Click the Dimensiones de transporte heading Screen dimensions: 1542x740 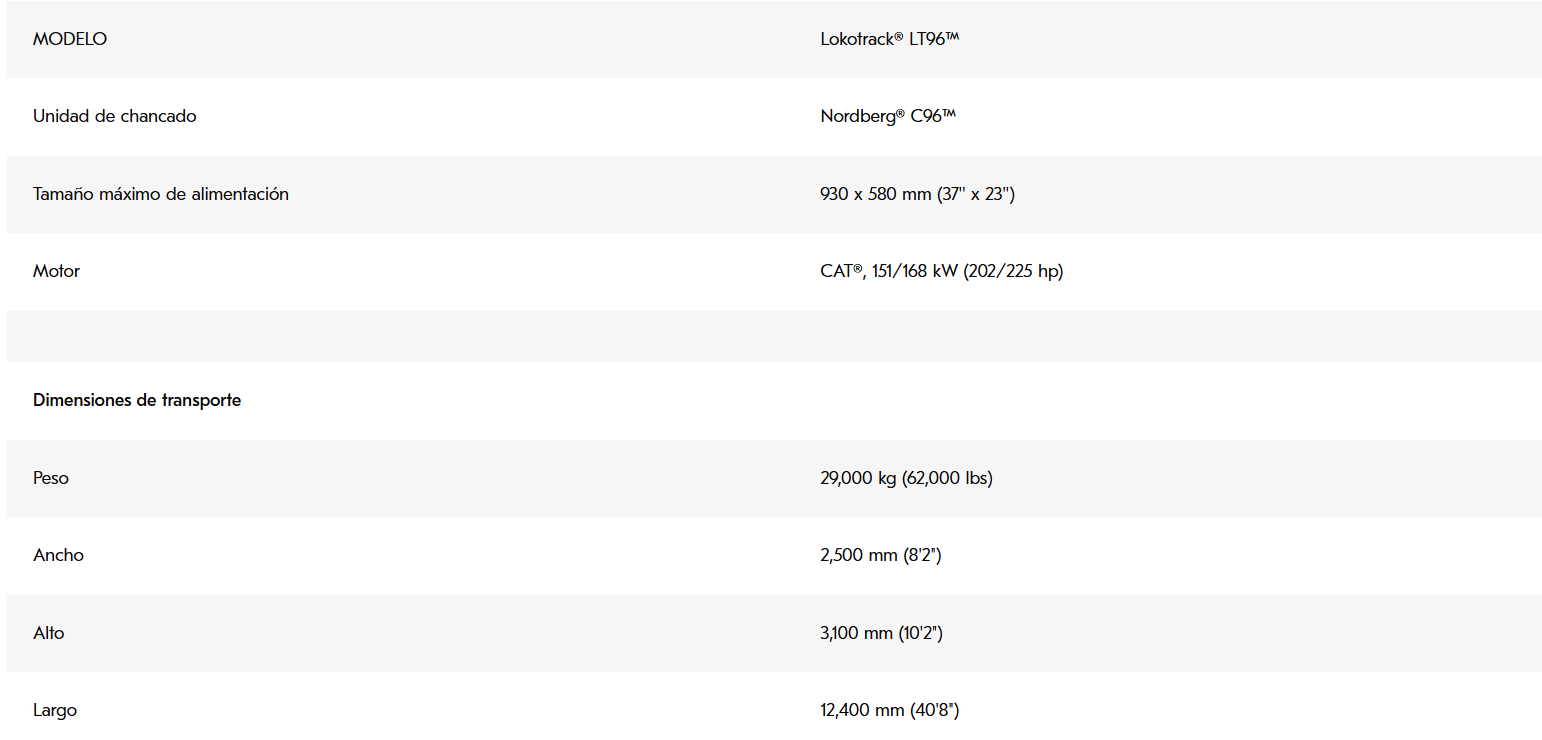pos(137,400)
